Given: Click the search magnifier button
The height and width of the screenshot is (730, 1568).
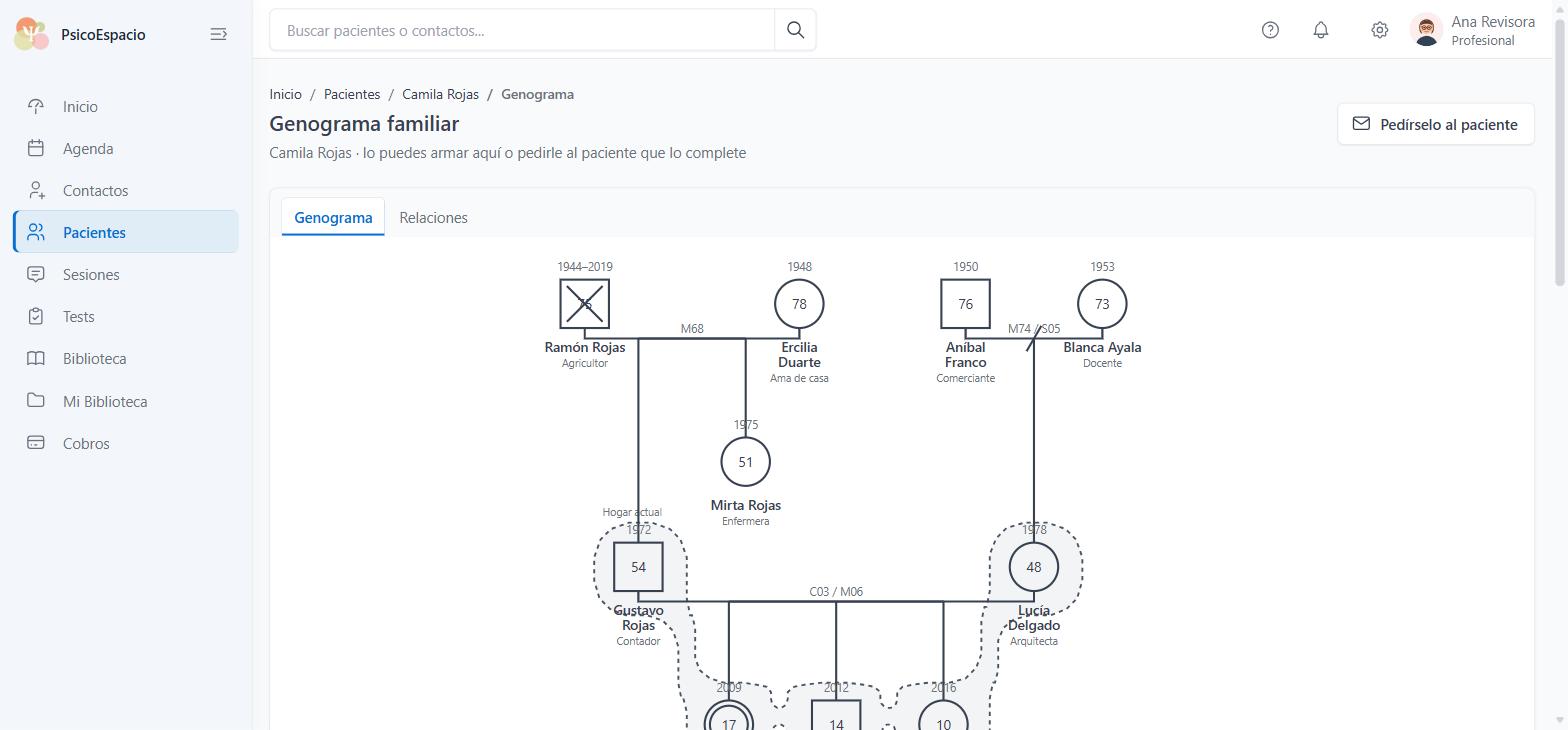Looking at the screenshot, I should tap(795, 30).
